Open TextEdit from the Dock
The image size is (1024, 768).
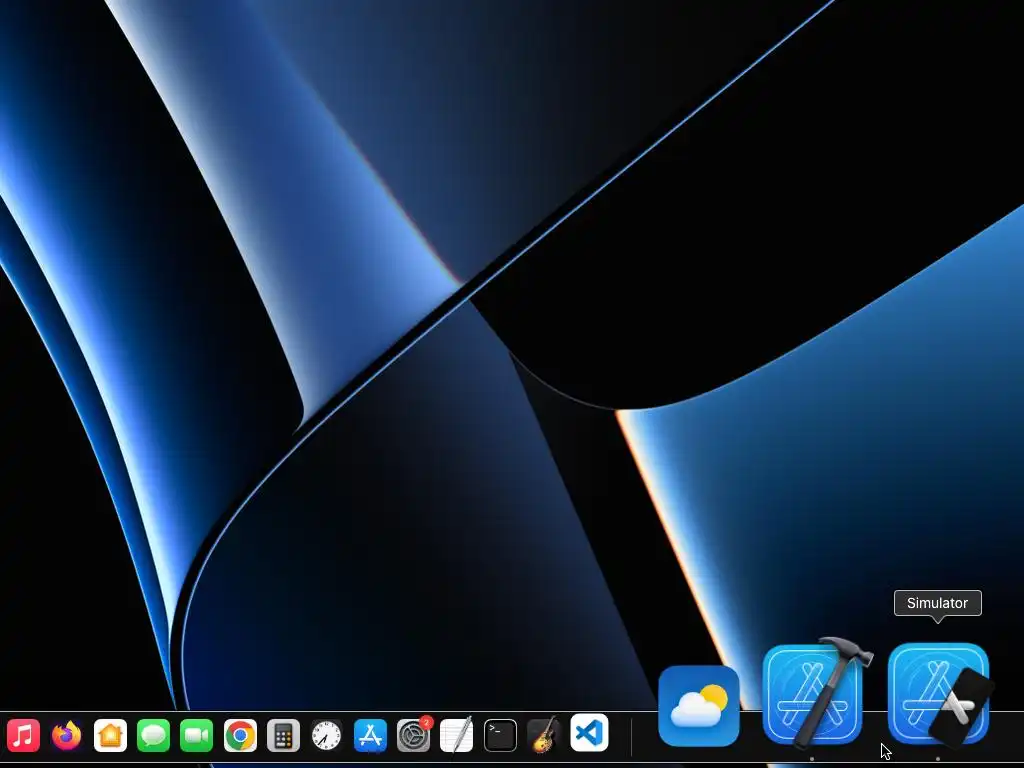click(x=456, y=735)
